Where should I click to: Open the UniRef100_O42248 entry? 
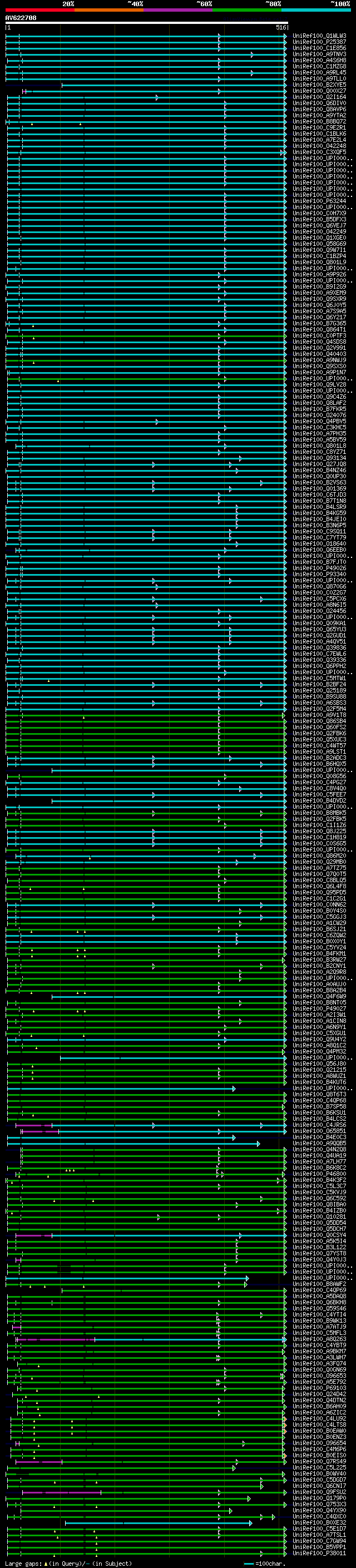click(x=319, y=146)
